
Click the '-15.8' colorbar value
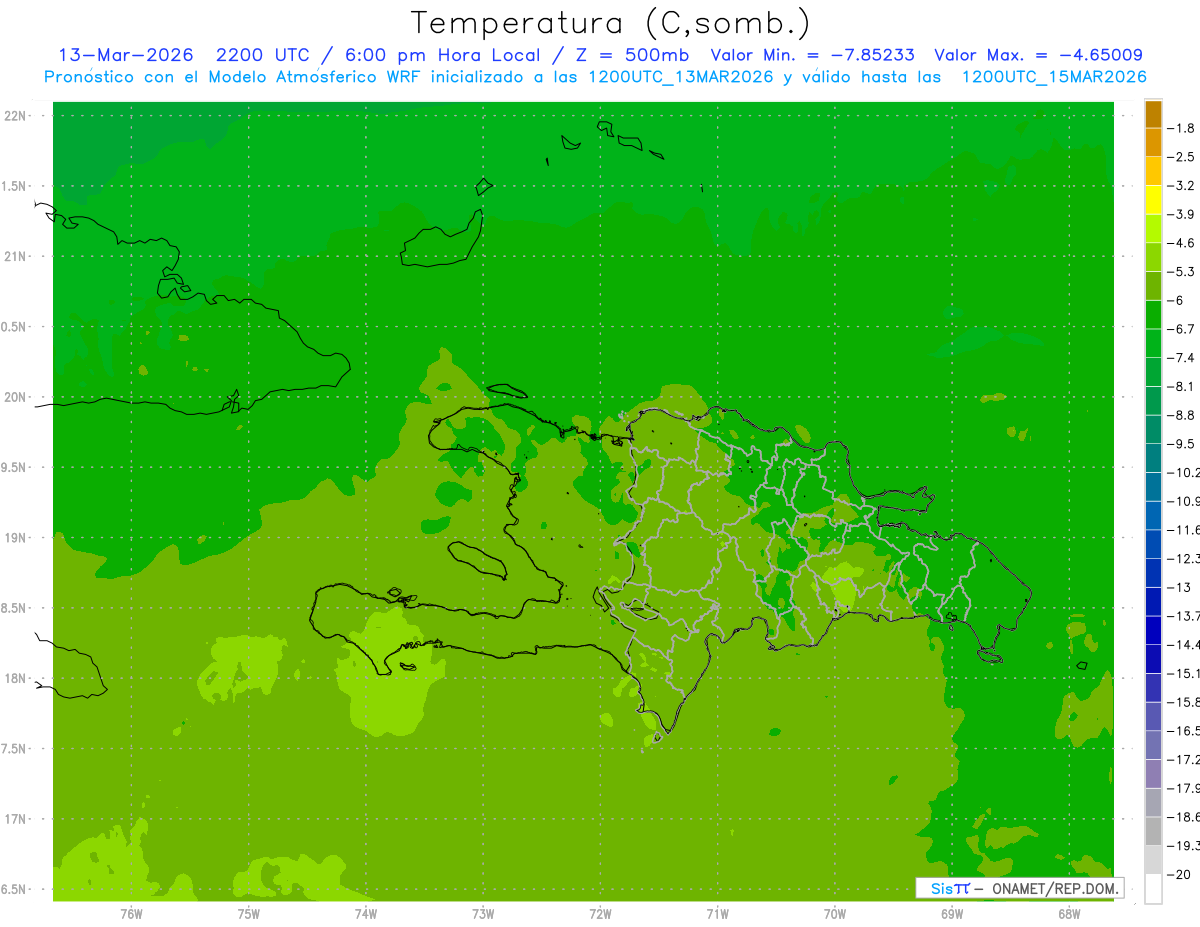[x=1183, y=702]
